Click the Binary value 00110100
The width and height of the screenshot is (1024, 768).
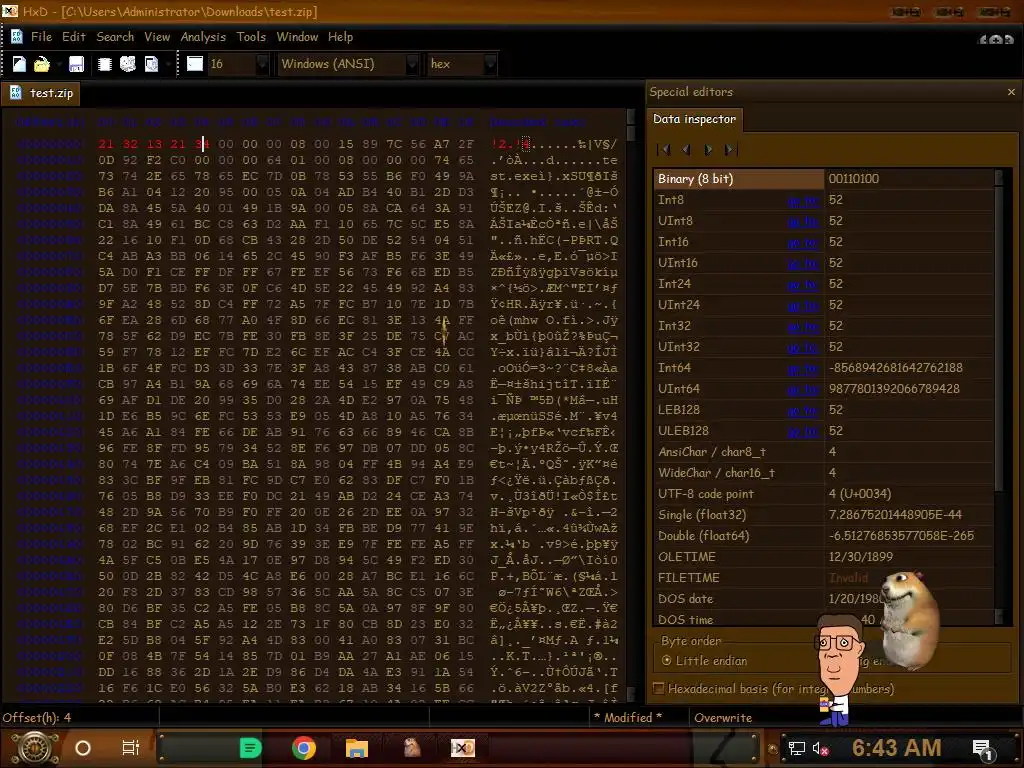click(x=854, y=179)
